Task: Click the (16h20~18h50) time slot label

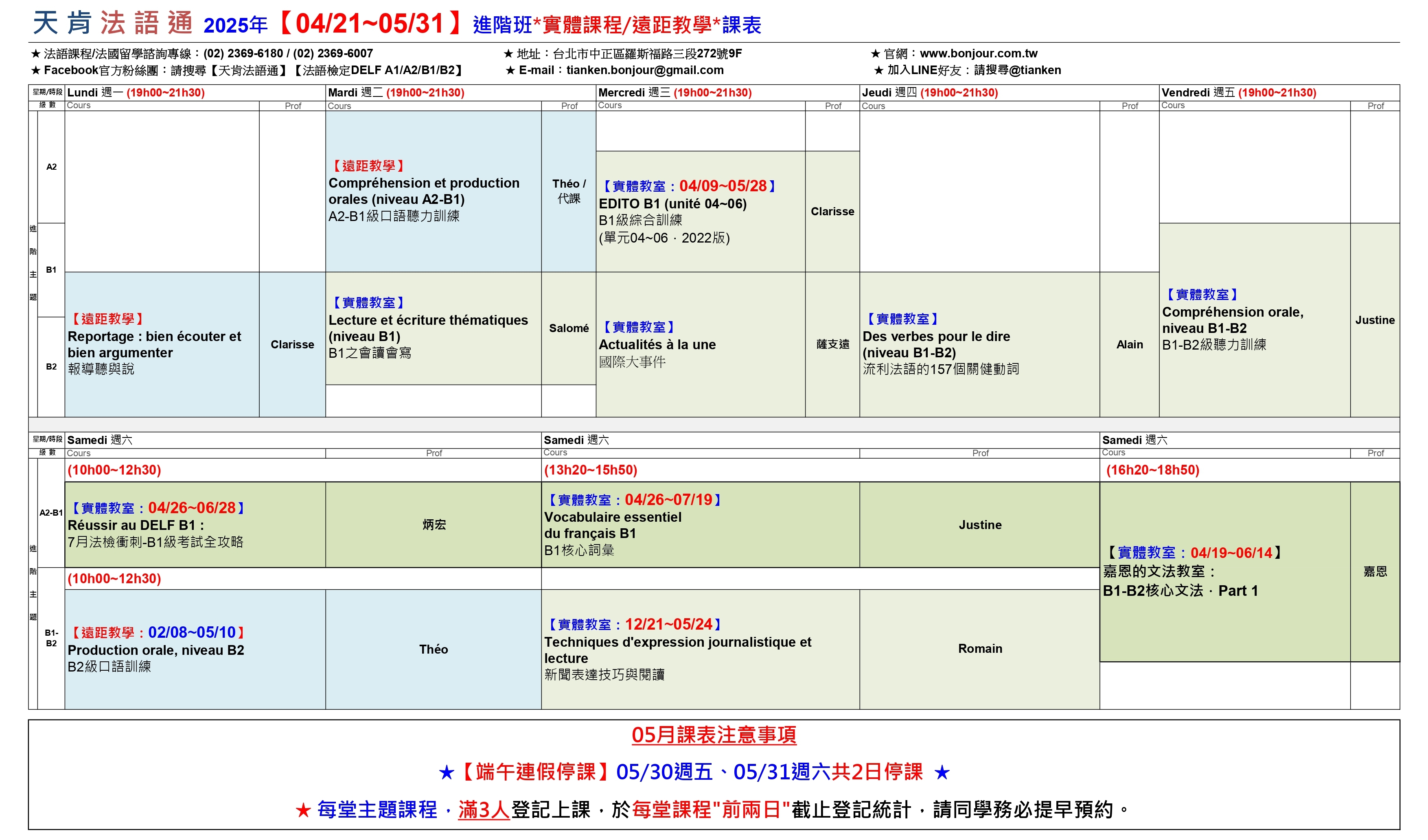Action: point(1152,470)
